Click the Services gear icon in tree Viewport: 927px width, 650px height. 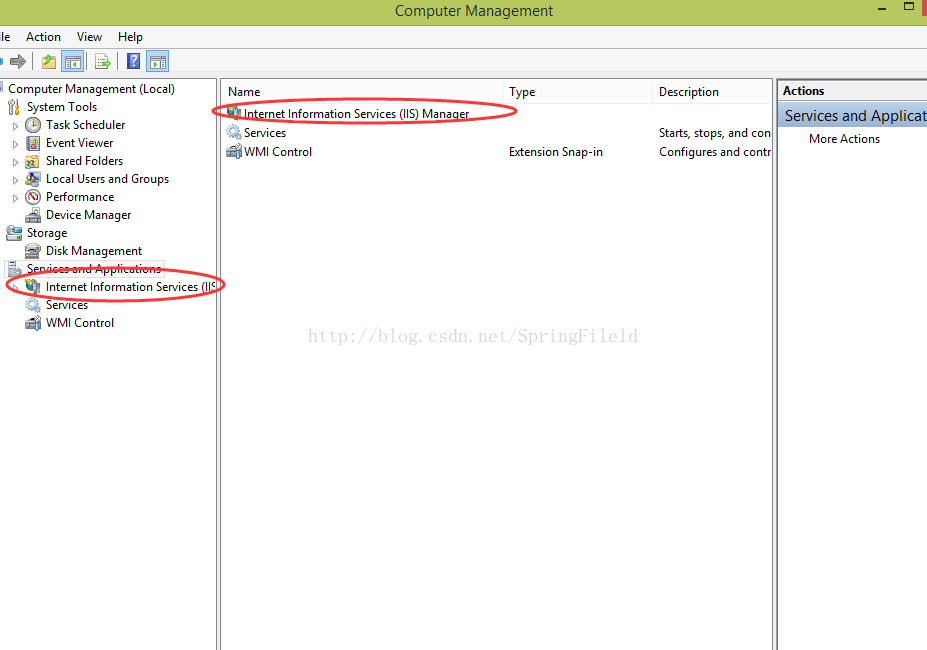(x=33, y=305)
